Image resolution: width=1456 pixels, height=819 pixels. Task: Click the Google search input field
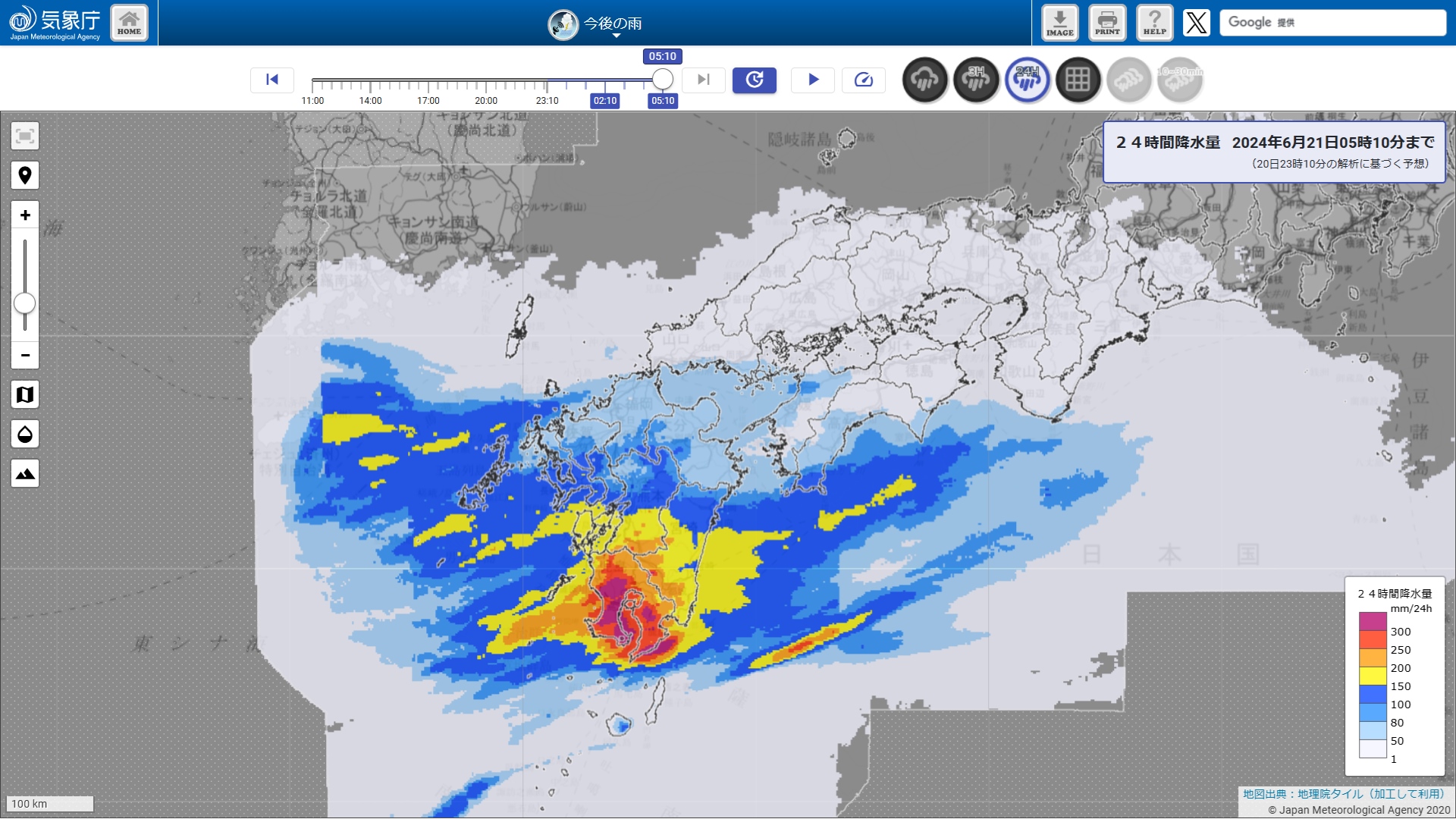(x=1332, y=23)
